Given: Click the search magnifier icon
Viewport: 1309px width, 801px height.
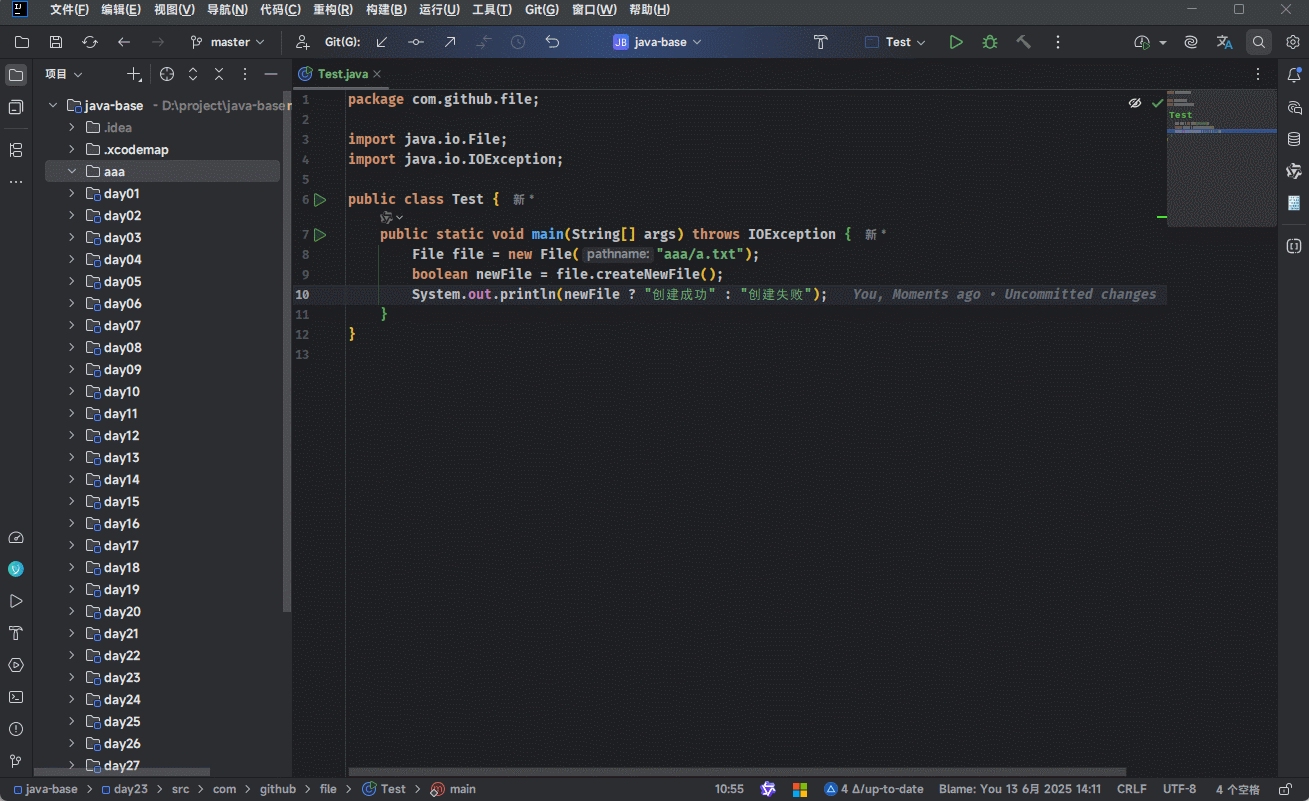Looking at the screenshot, I should pos(1259,42).
